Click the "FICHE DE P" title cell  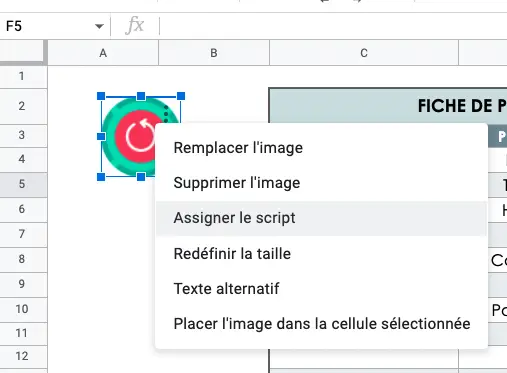coord(388,106)
